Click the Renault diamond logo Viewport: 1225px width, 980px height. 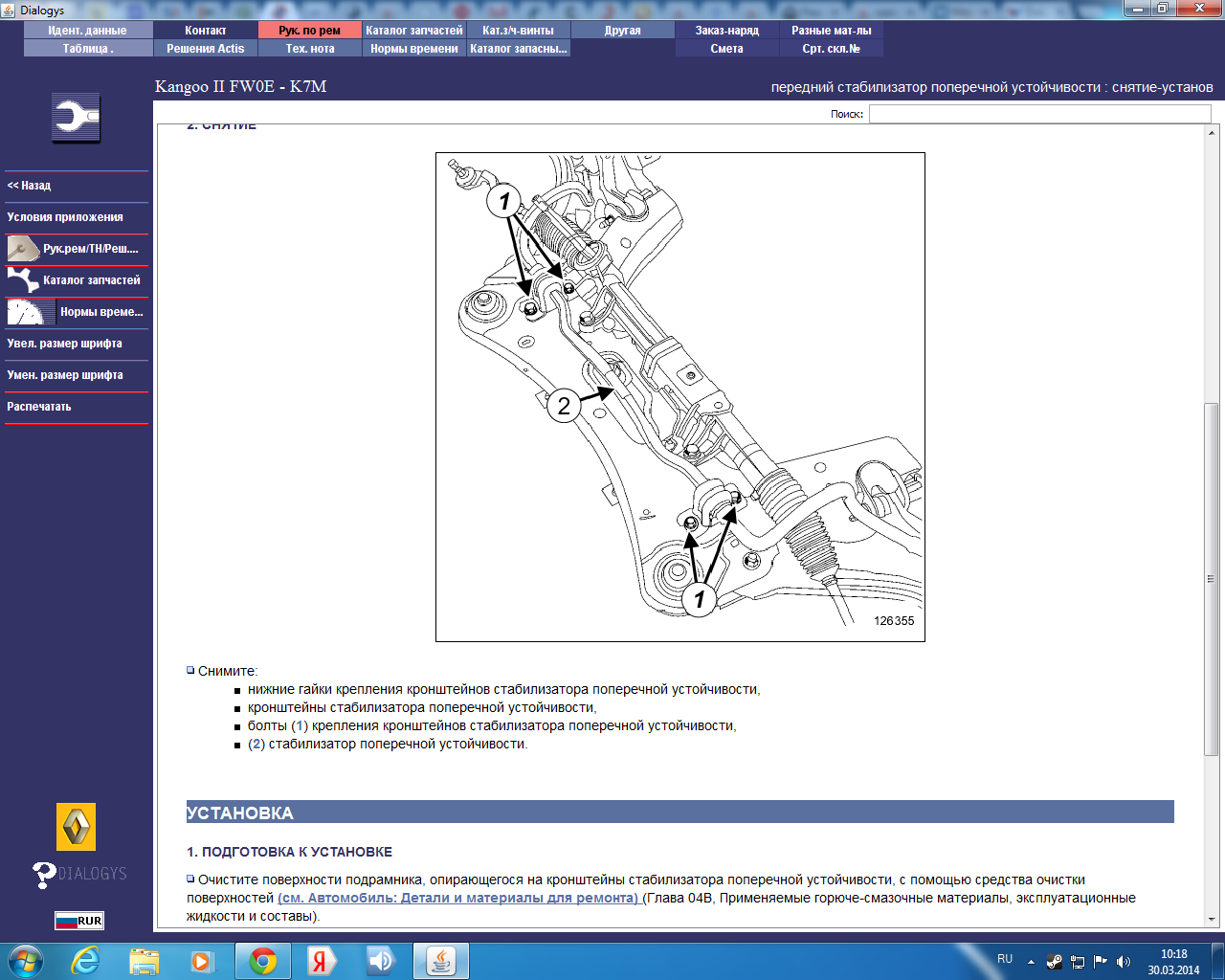click(76, 826)
